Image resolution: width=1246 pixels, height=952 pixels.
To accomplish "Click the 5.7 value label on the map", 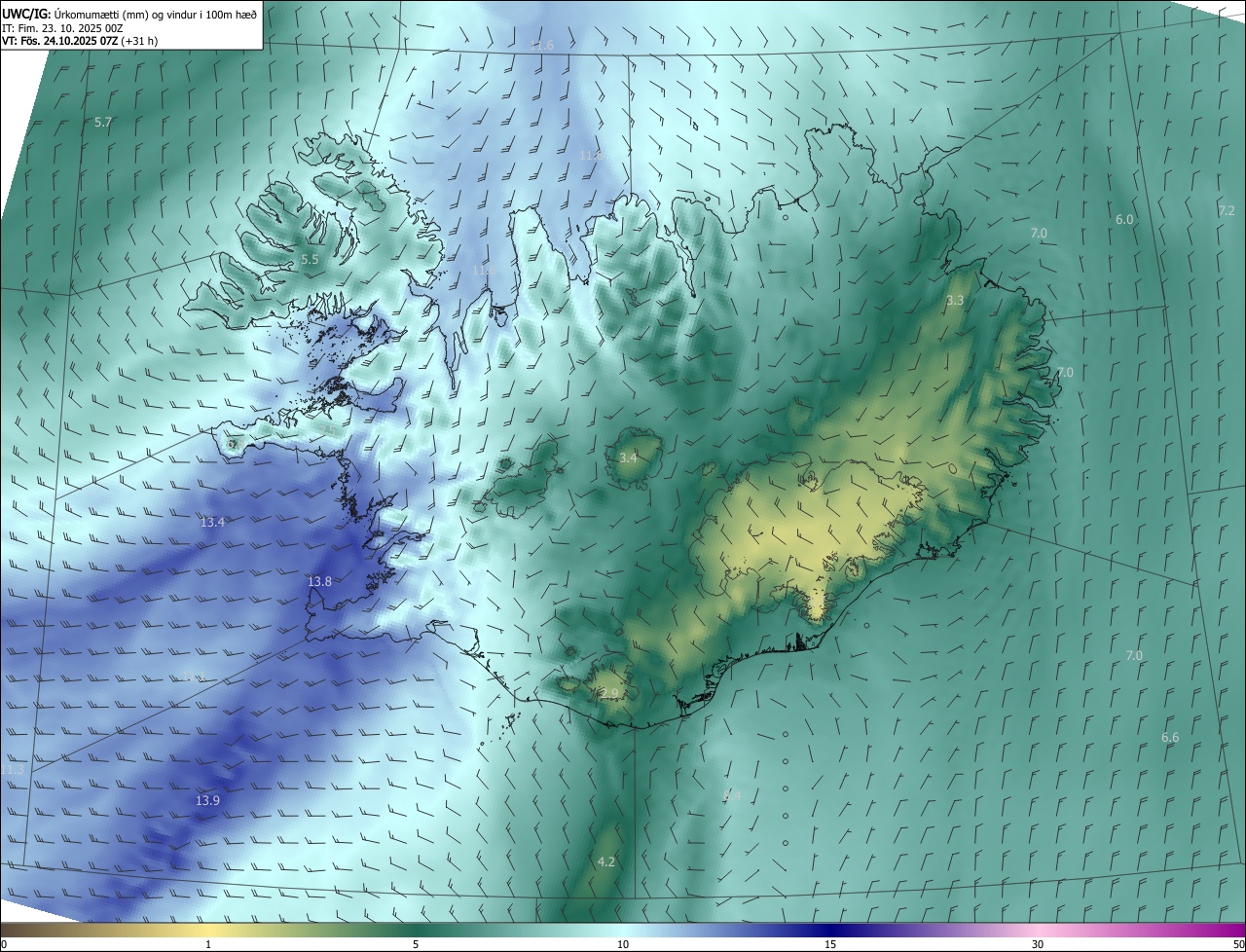I will coord(103,122).
